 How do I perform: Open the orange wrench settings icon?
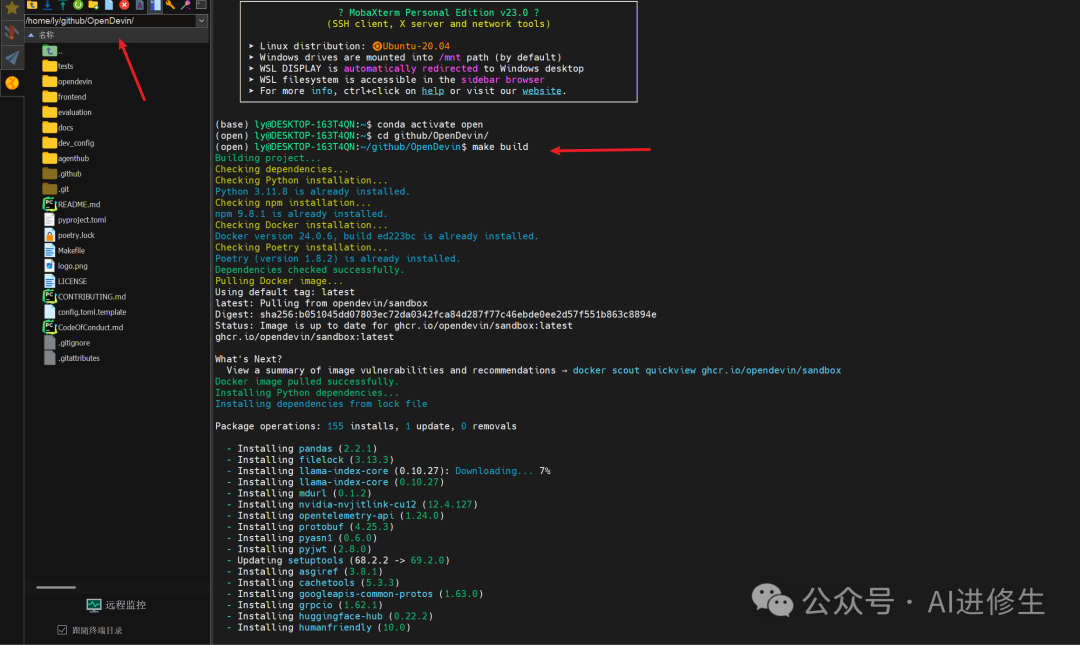tap(170, 5)
